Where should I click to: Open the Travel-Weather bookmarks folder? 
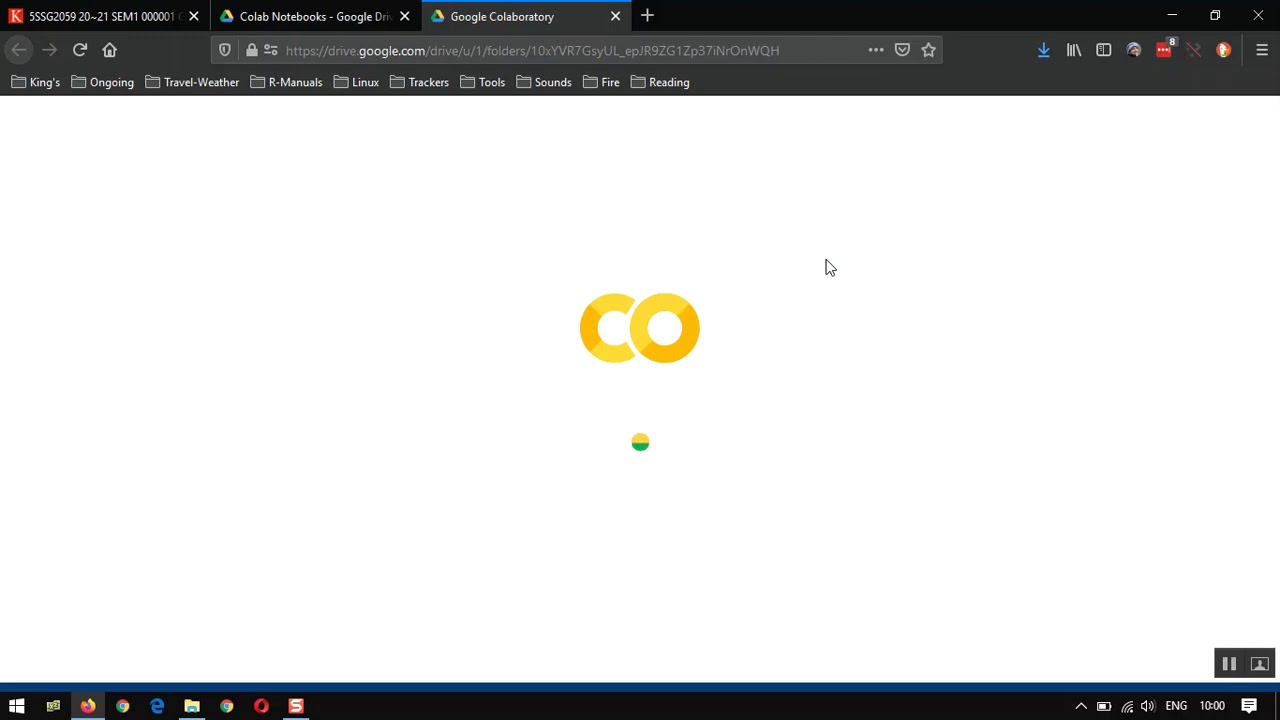pyautogui.click(x=192, y=82)
